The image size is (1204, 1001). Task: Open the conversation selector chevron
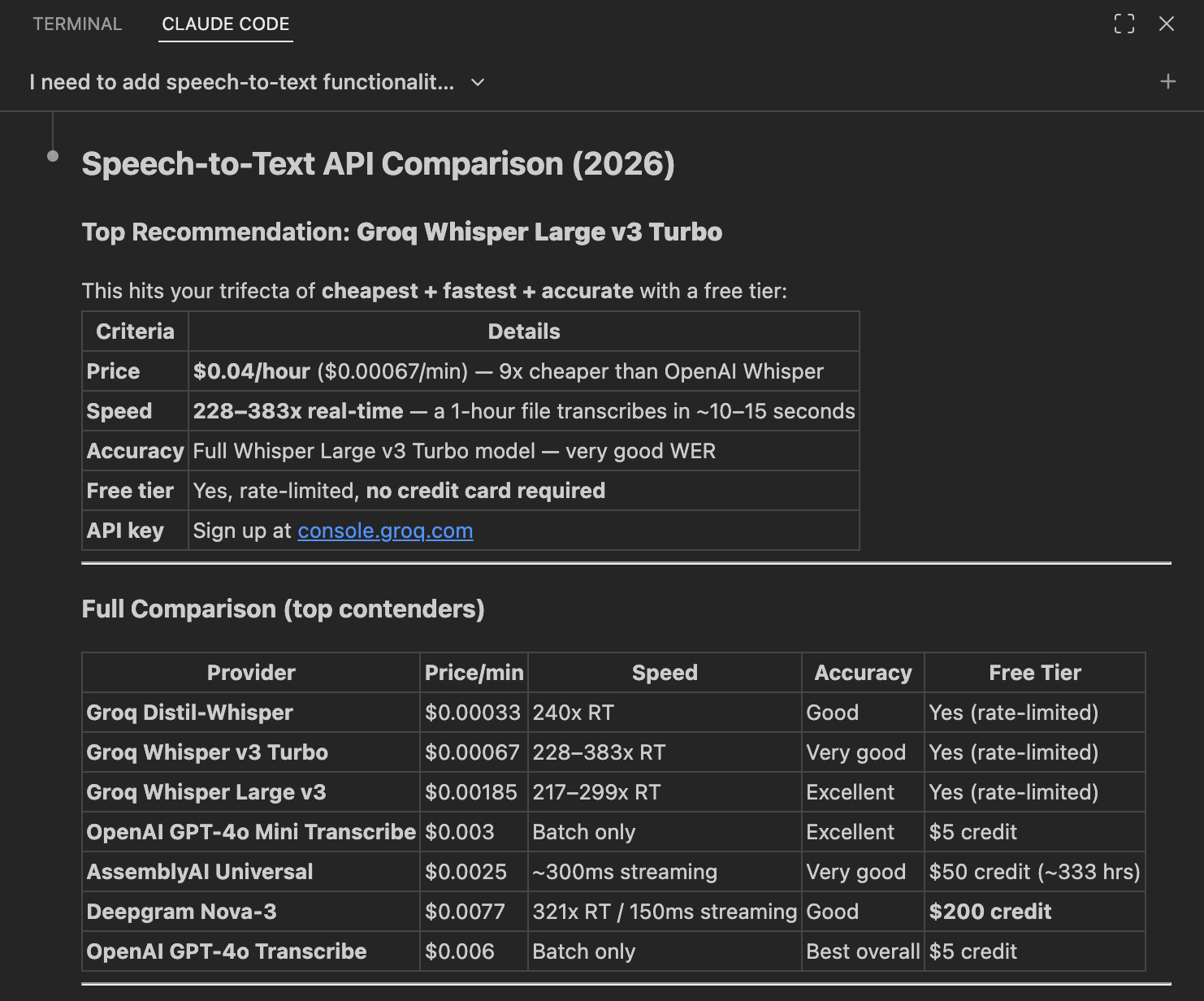point(477,83)
